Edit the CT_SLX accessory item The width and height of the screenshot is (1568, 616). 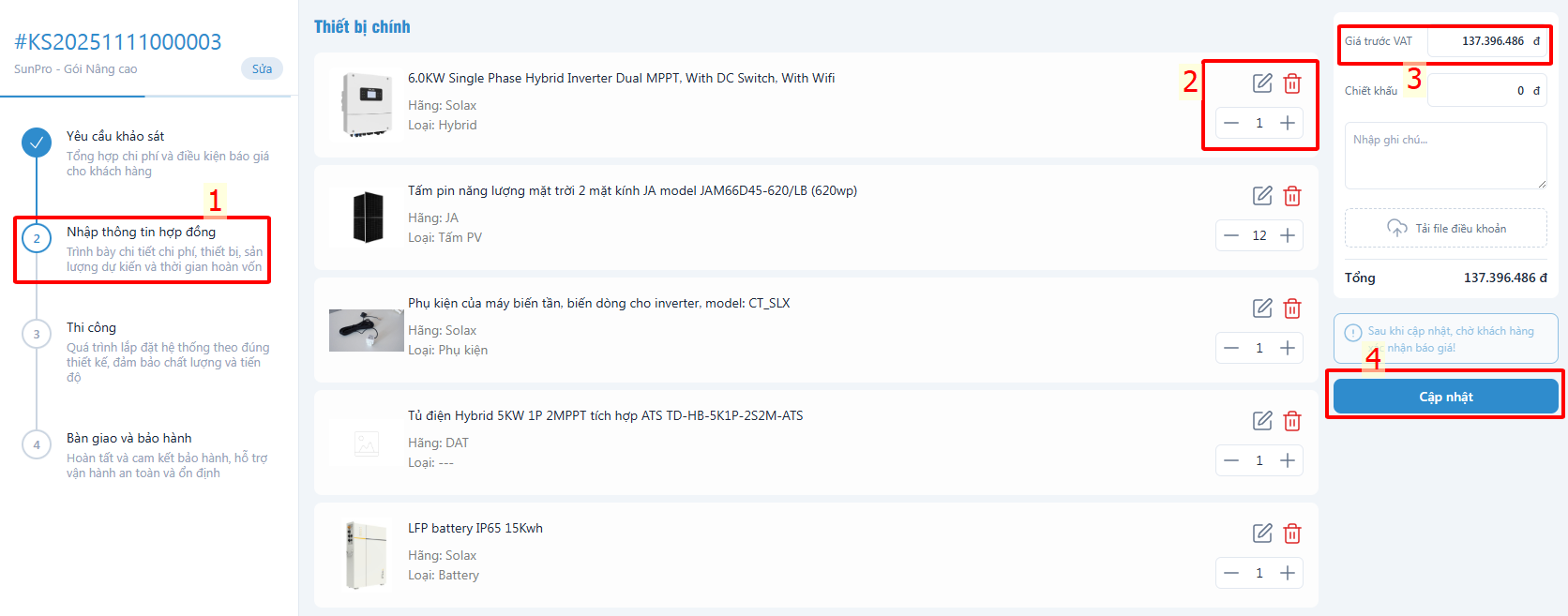1262,308
